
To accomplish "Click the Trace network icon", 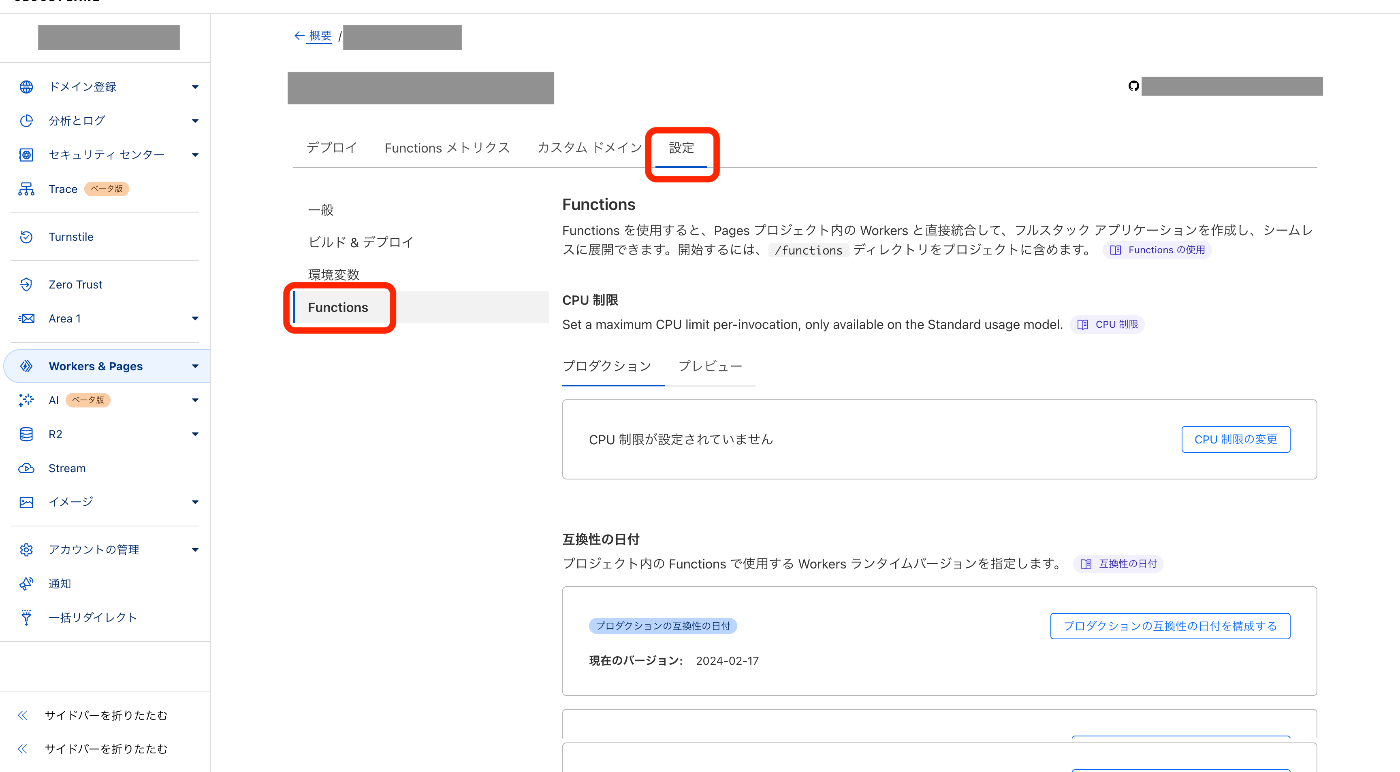I will pos(27,189).
